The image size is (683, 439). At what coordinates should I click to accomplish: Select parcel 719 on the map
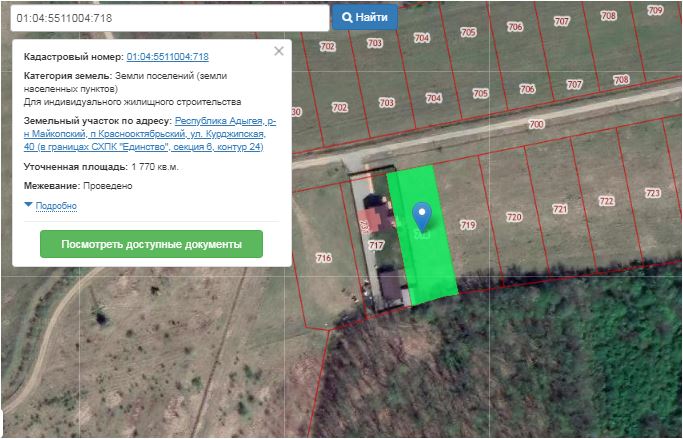tap(468, 226)
